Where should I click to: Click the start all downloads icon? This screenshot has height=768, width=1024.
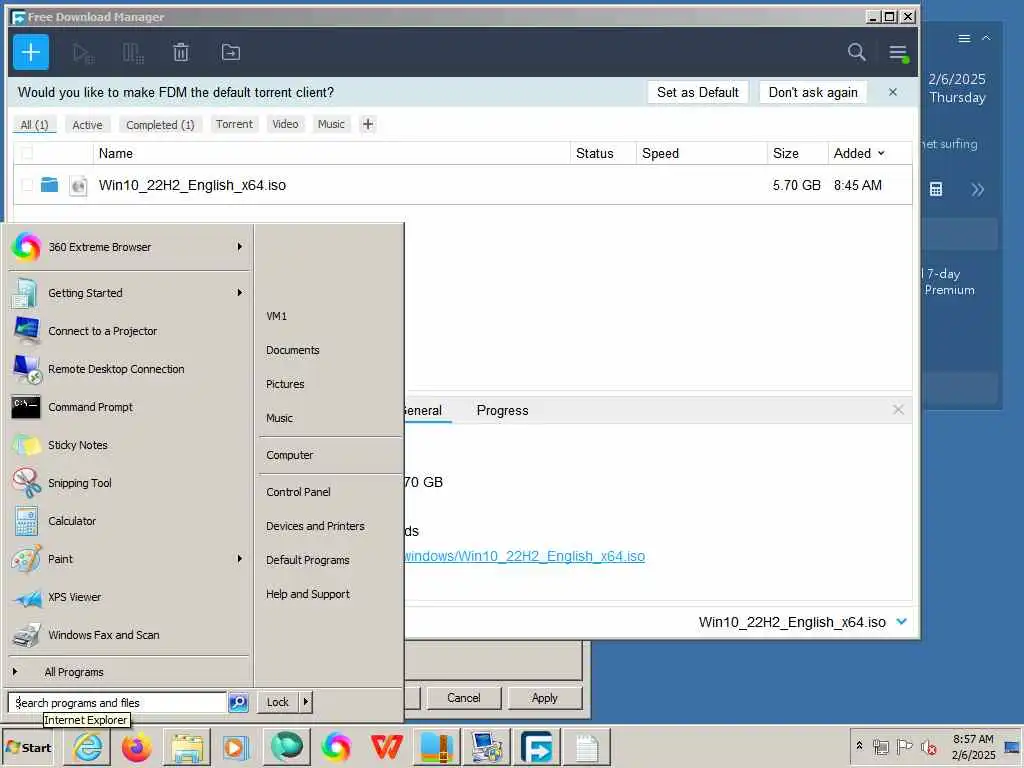(x=83, y=53)
